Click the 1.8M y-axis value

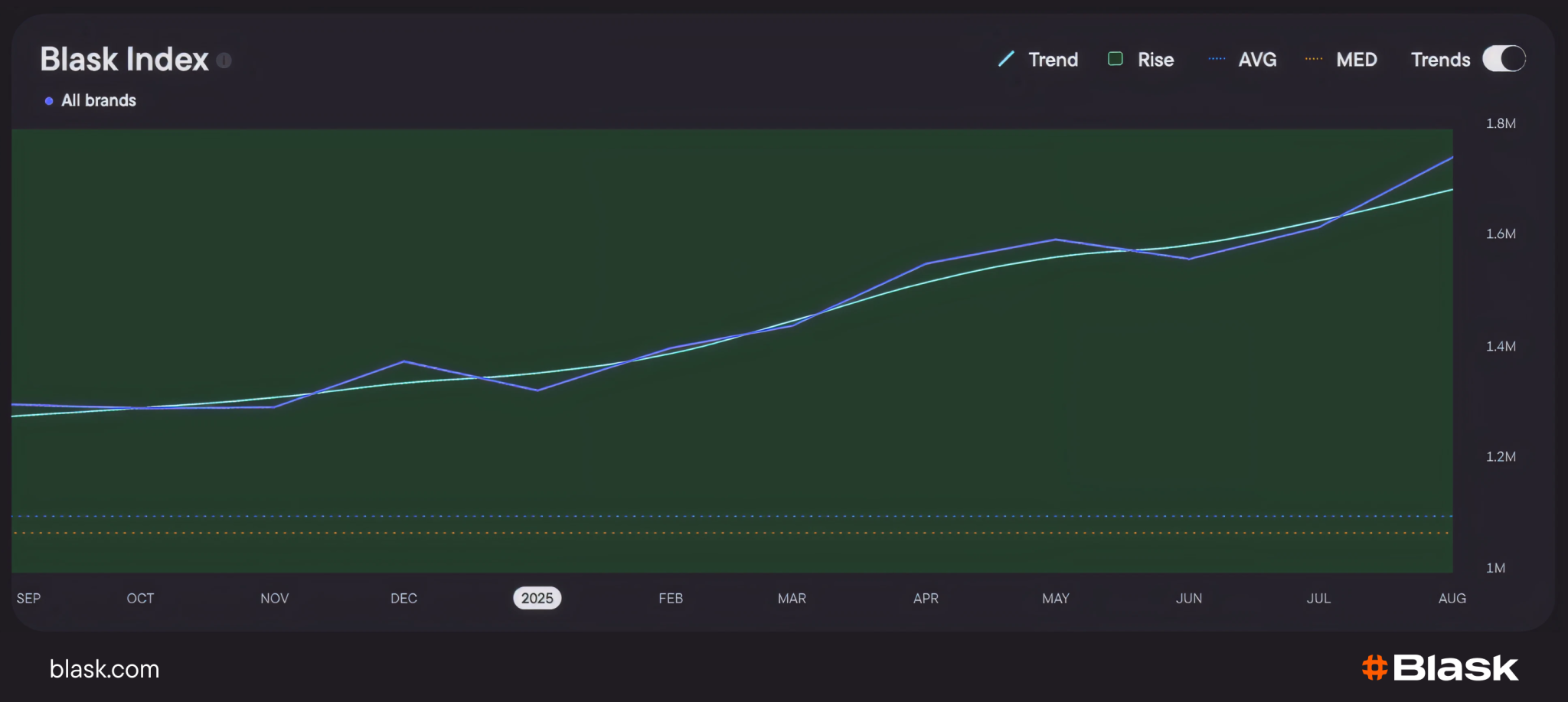click(x=1501, y=123)
